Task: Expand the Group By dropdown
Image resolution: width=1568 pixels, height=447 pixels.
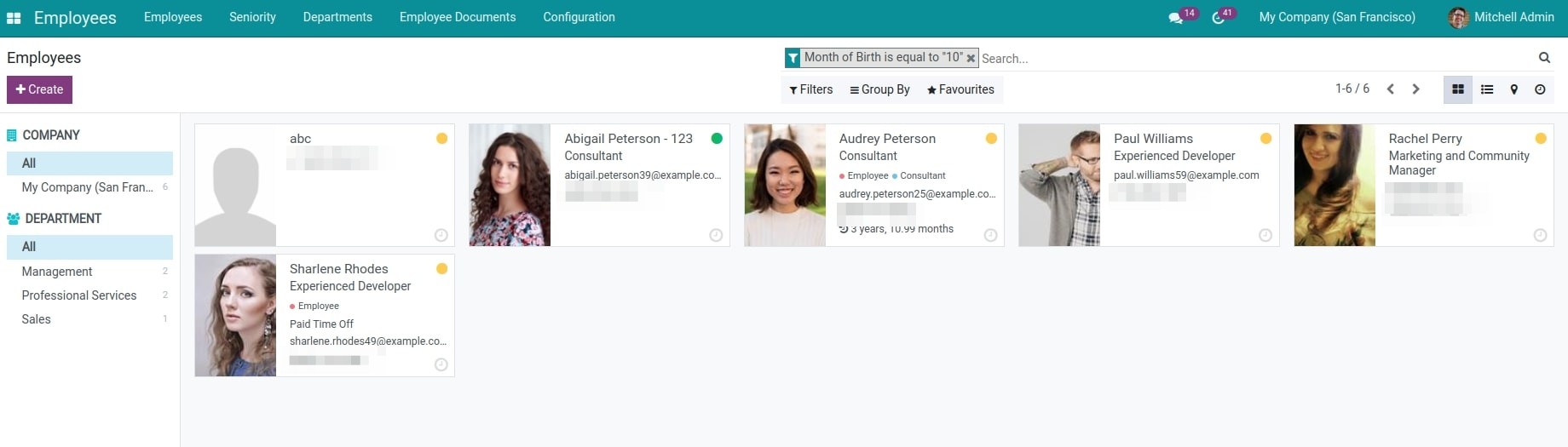Action: click(879, 89)
